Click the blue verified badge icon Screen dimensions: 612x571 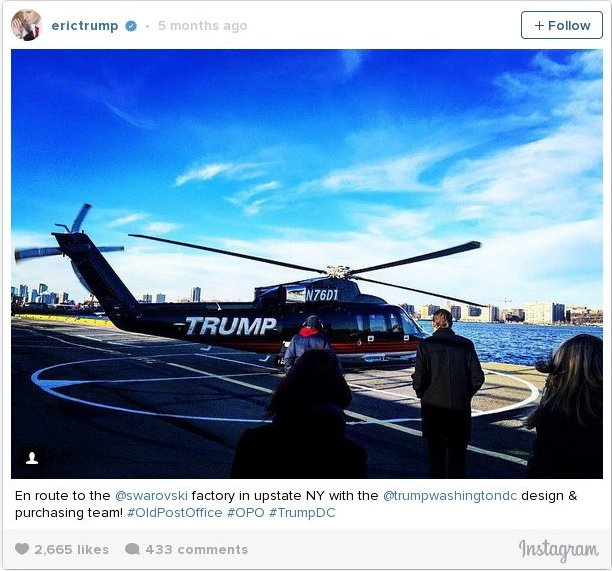[x=131, y=26]
